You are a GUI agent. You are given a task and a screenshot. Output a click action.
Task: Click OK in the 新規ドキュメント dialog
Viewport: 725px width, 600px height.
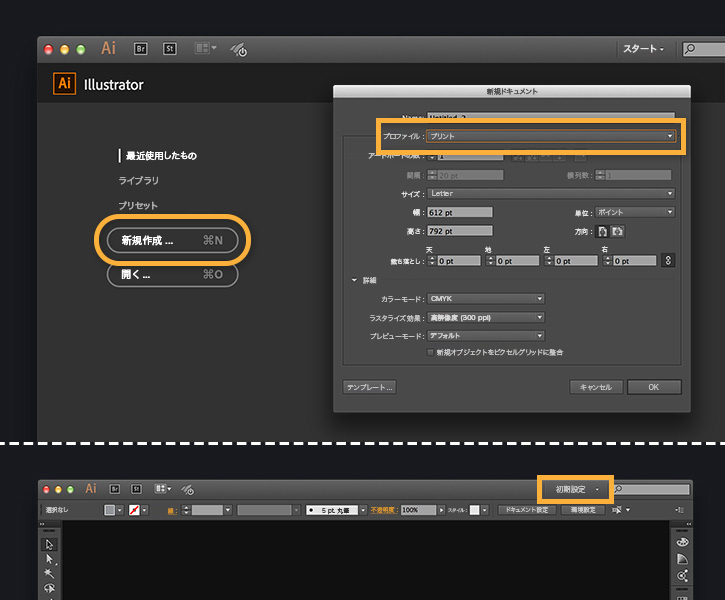tap(654, 387)
